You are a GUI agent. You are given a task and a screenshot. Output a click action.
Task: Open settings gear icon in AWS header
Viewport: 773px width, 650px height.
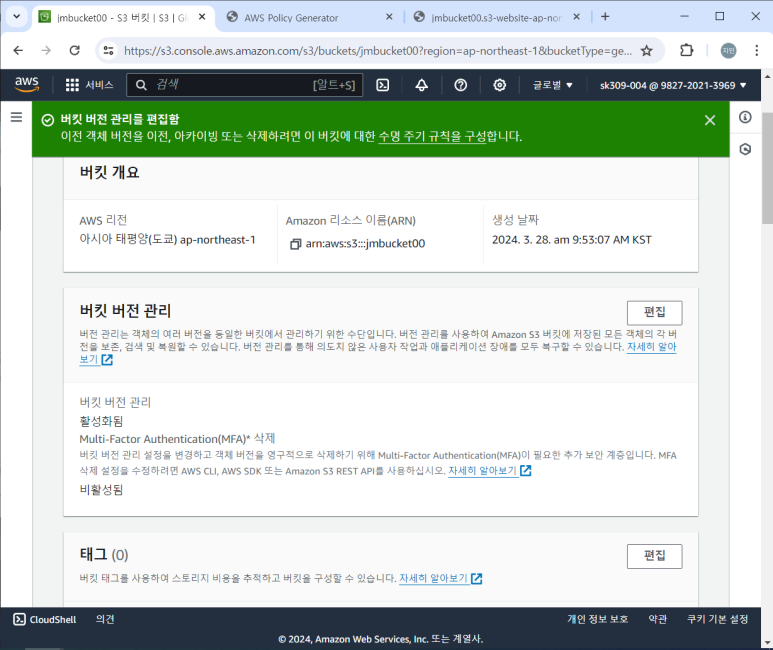point(499,85)
